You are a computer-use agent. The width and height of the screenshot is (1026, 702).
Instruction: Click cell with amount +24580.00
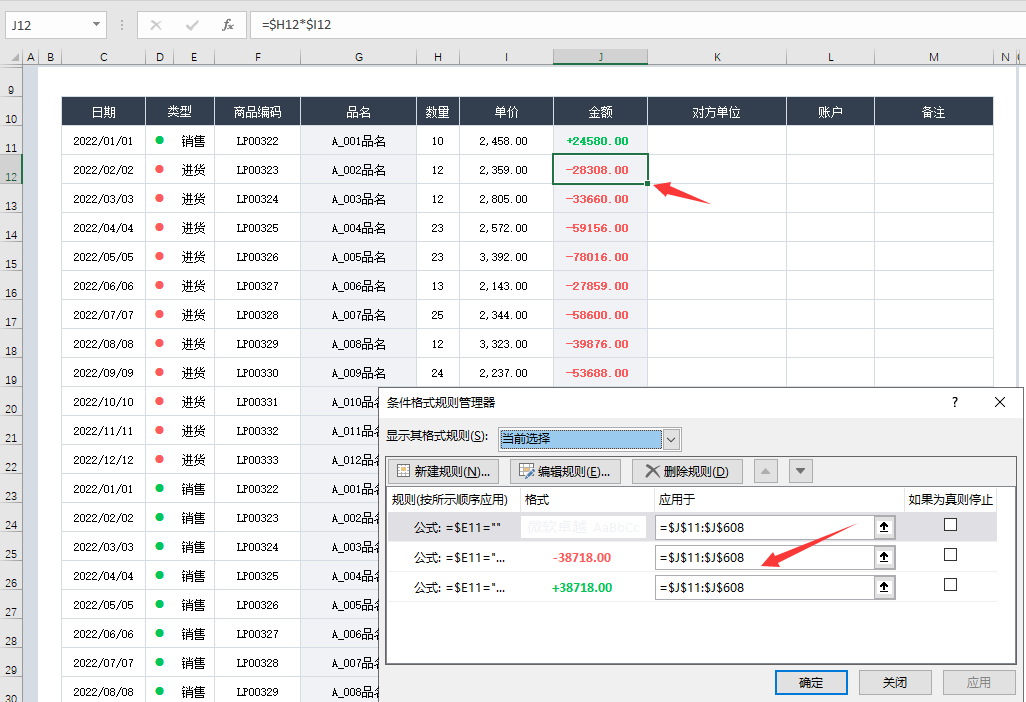[x=600, y=141]
